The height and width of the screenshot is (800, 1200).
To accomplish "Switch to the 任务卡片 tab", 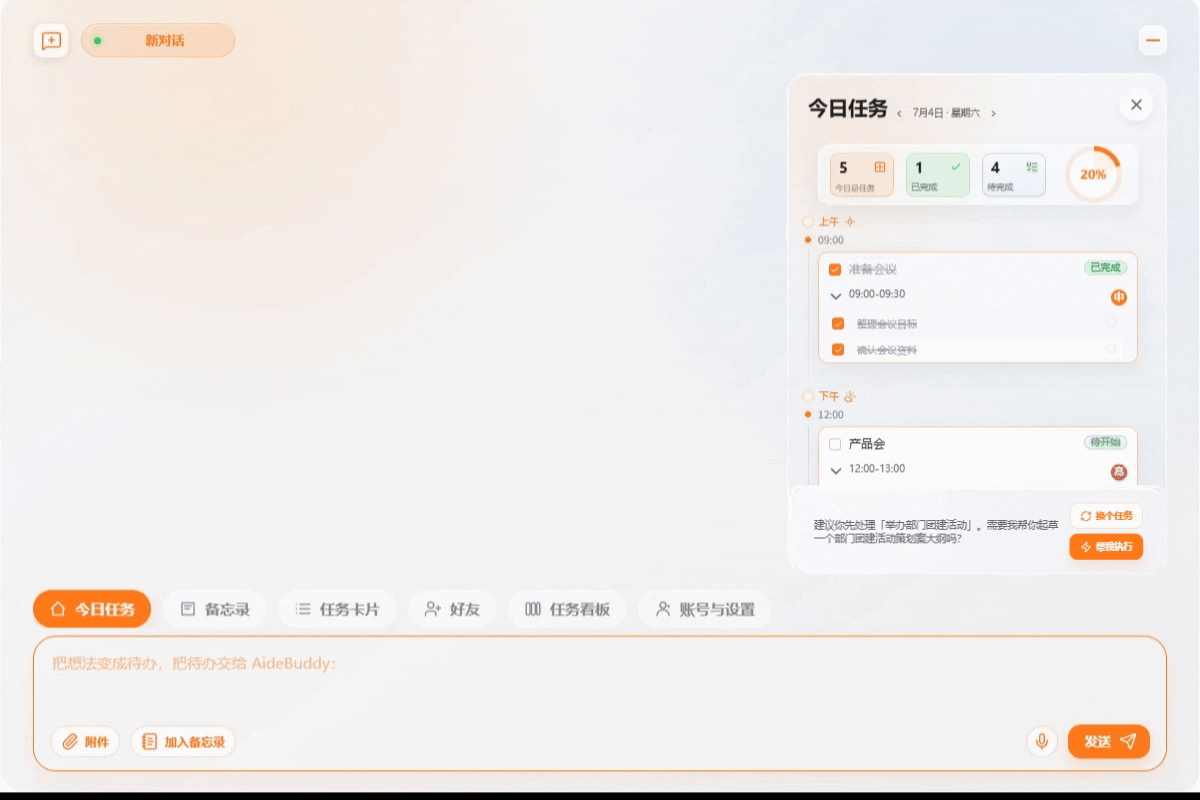I will pos(337,609).
